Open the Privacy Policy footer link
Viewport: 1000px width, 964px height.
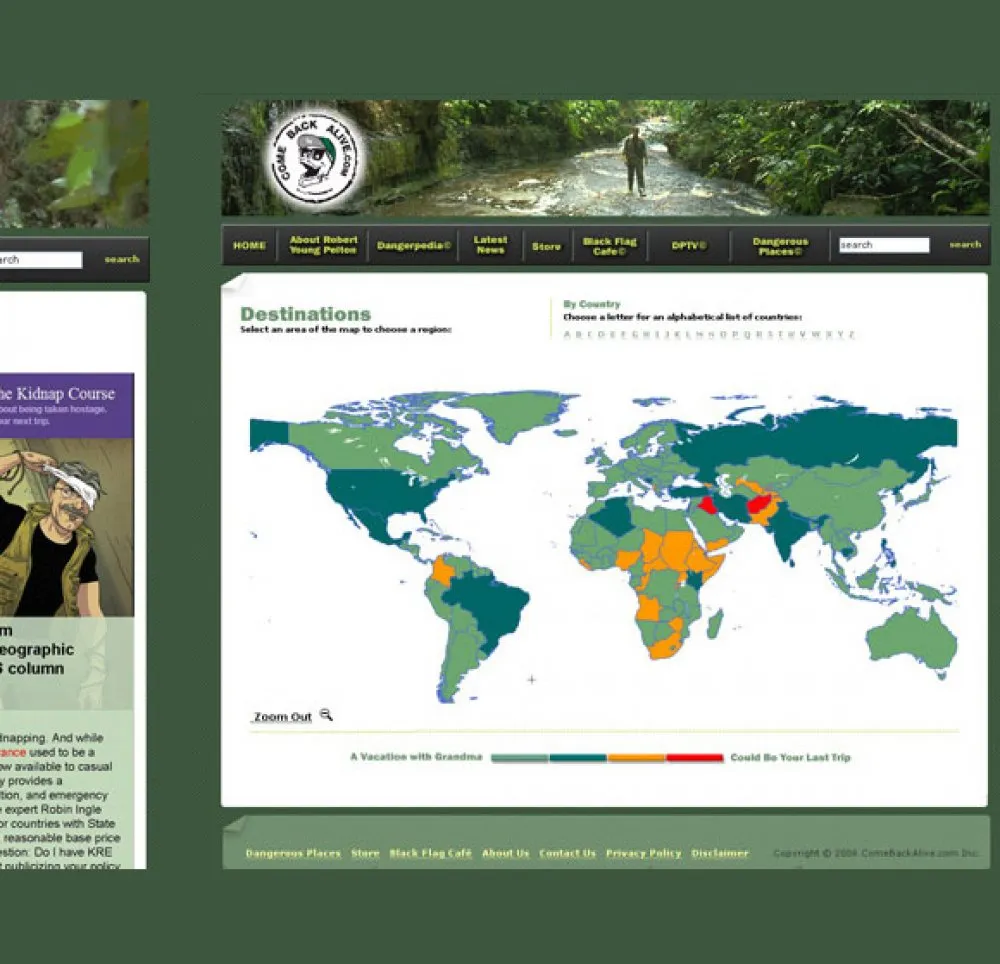643,853
